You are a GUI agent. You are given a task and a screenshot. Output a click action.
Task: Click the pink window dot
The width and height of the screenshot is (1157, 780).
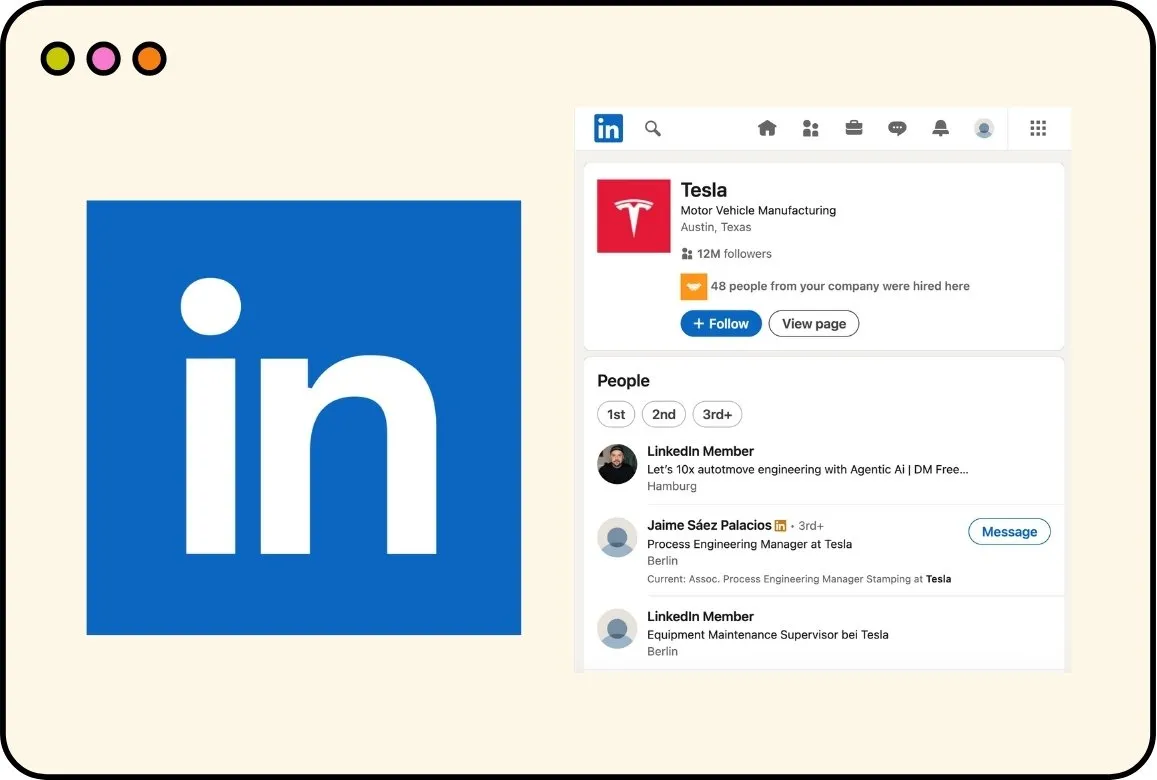[103, 59]
